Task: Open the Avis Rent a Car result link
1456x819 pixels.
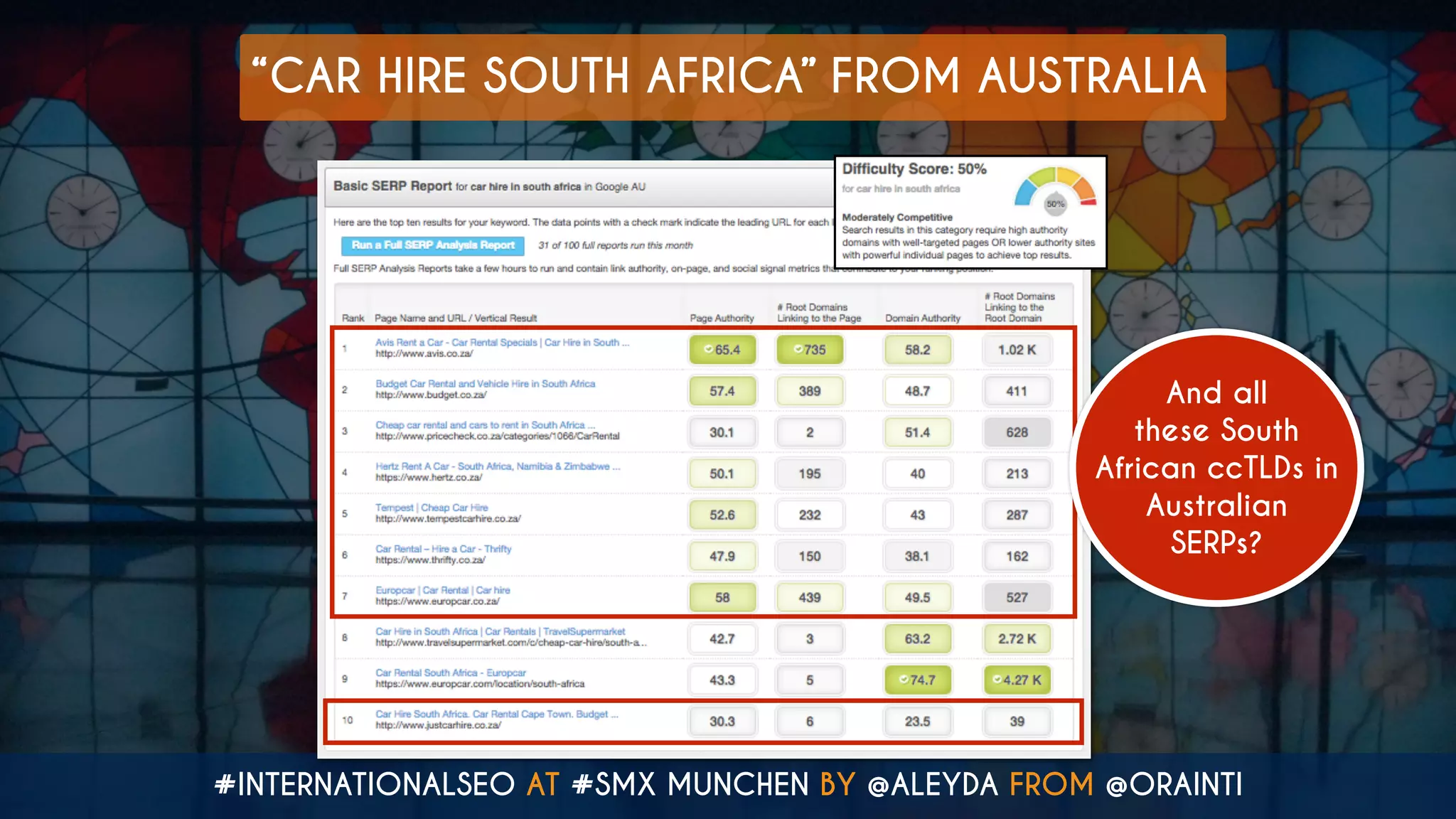Action: (502, 343)
